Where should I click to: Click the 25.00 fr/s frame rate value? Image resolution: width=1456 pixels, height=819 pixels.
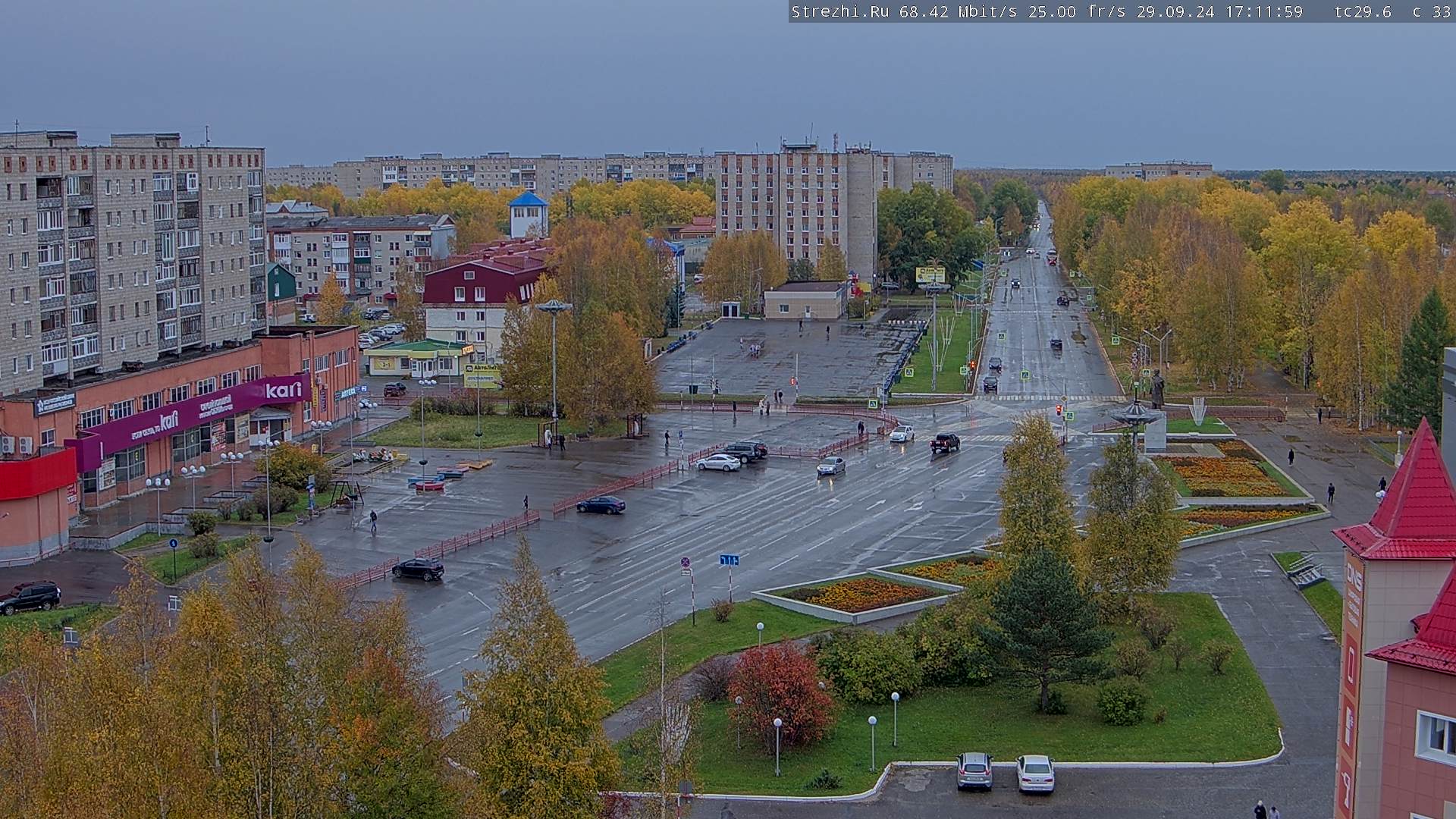pos(1077,11)
